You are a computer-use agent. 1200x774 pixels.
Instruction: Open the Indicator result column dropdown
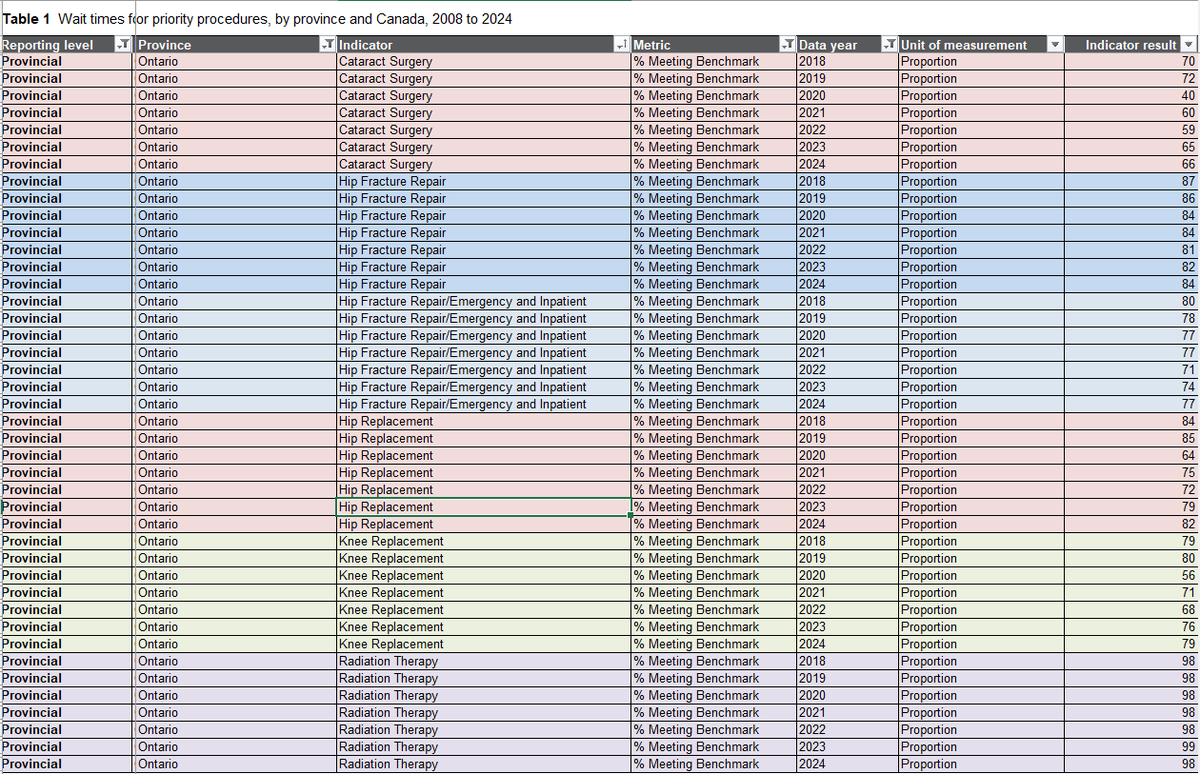tap(1188, 44)
